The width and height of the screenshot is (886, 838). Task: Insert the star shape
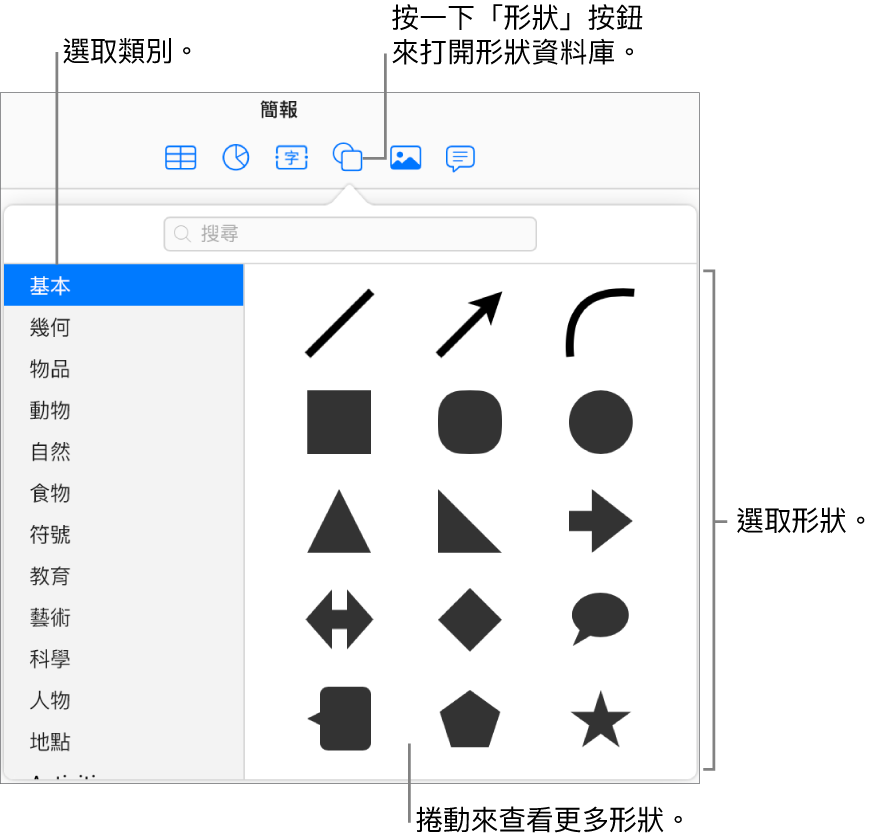(601, 719)
